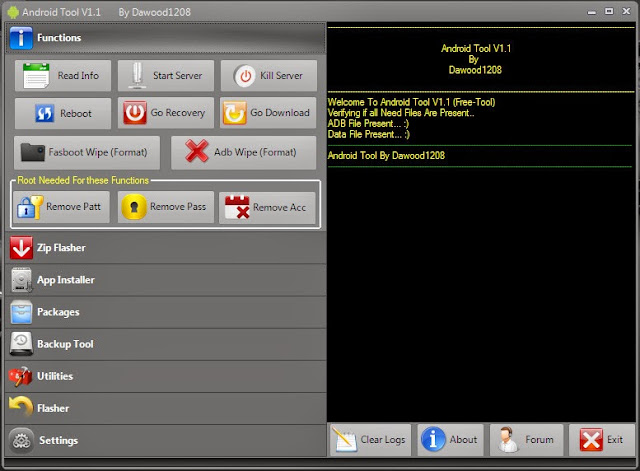640x471 pixels.
Task: Click the Packages blue drawer icon
Action: (x=21, y=312)
